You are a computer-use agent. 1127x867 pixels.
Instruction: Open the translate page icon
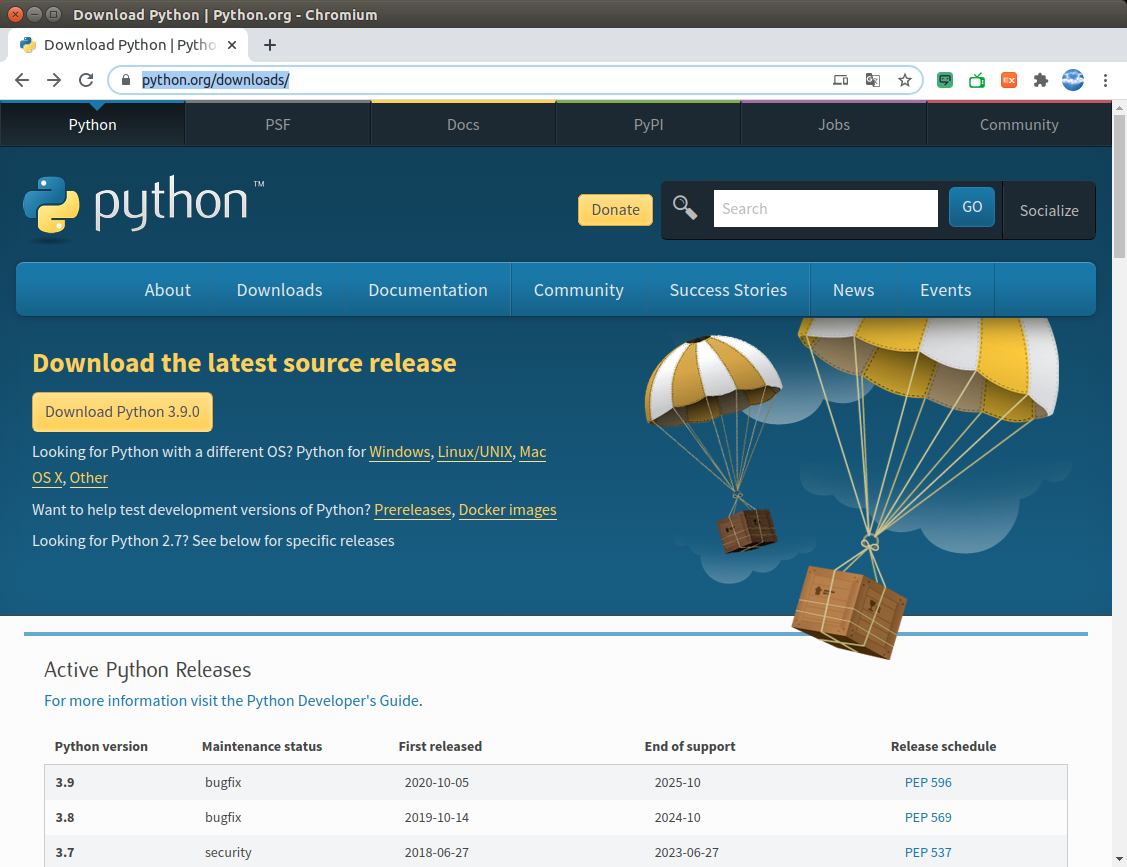pyautogui.click(x=873, y=80)
